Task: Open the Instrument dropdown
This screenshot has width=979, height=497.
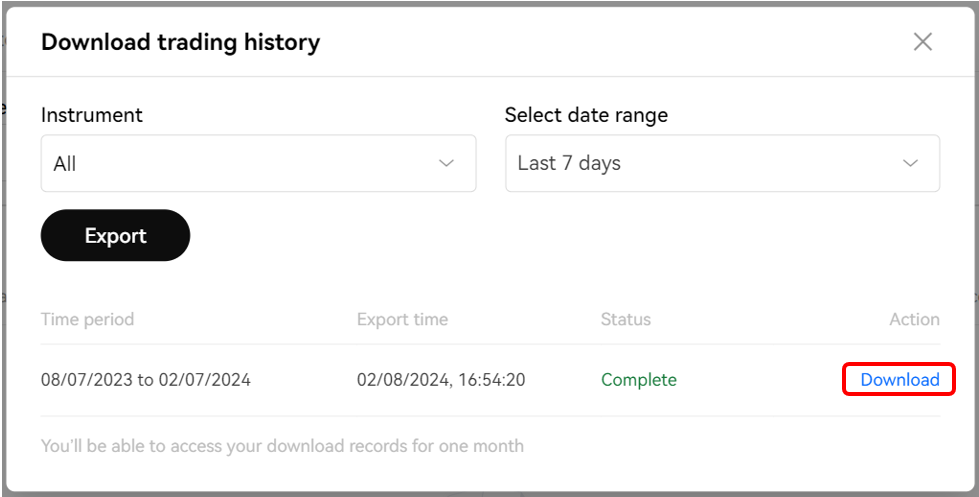Action: (258, 164)
